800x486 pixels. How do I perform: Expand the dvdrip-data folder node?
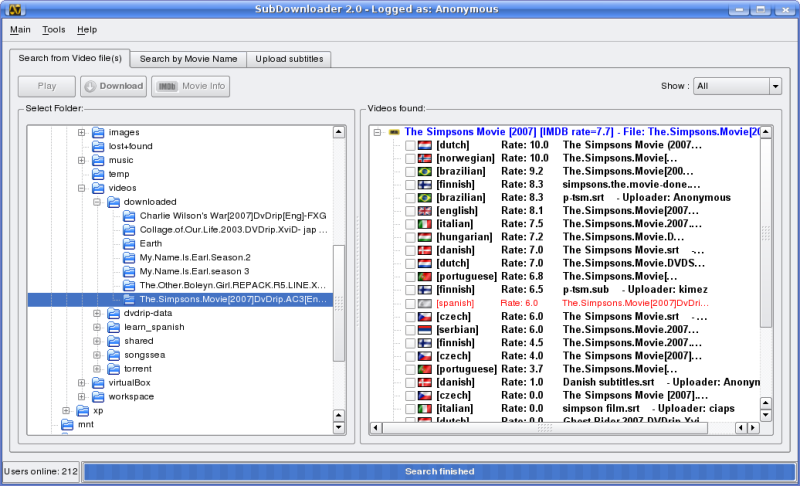[97, 313]
